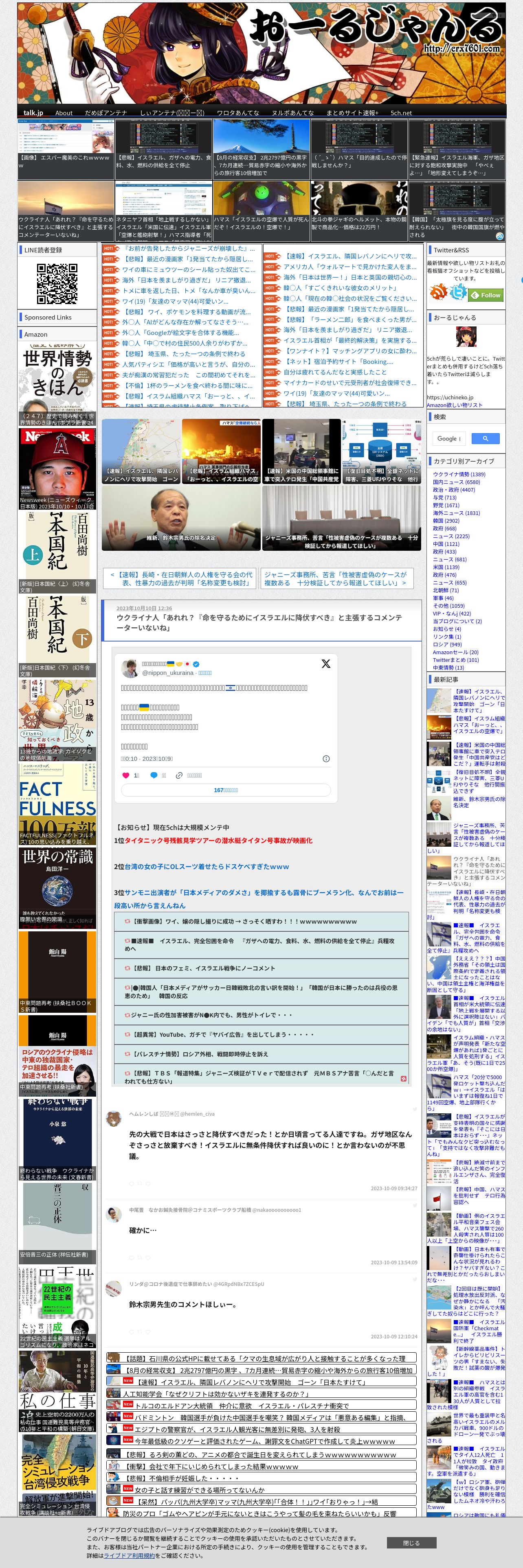Viewport: 523px width, 1568px height.
Task: Open 北斗の拳ジャギのヘルメット thumbnail
Action: tap(359, 211)
